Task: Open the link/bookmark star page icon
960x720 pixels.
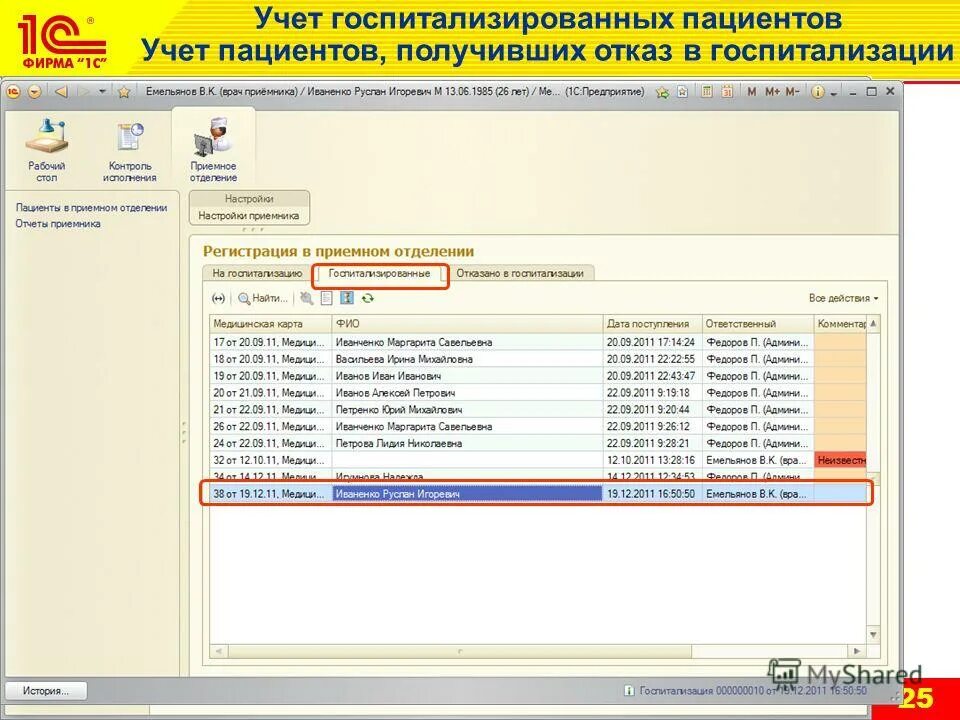Action: [683, 92]
